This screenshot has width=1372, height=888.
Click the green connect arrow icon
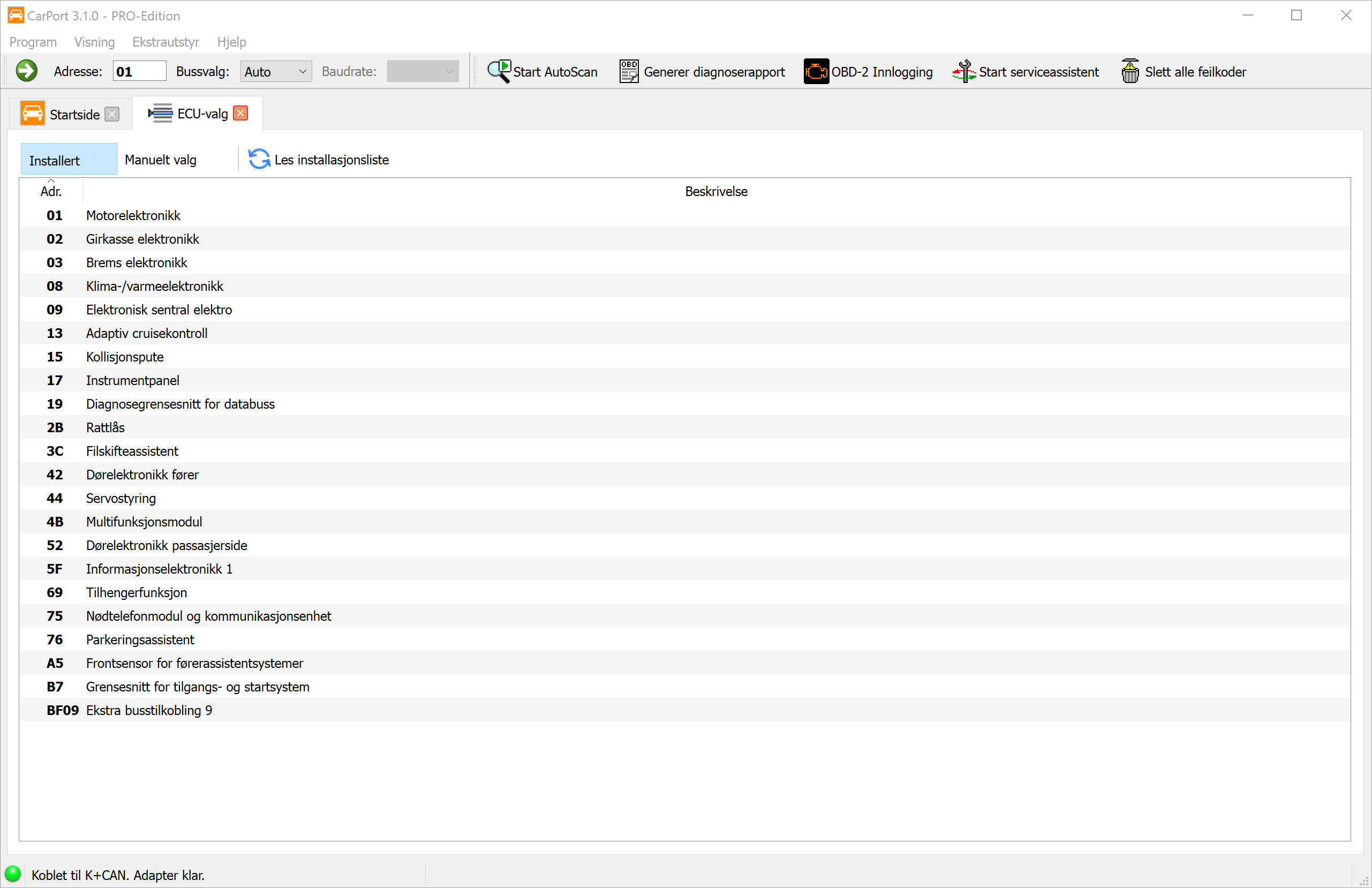27,71
